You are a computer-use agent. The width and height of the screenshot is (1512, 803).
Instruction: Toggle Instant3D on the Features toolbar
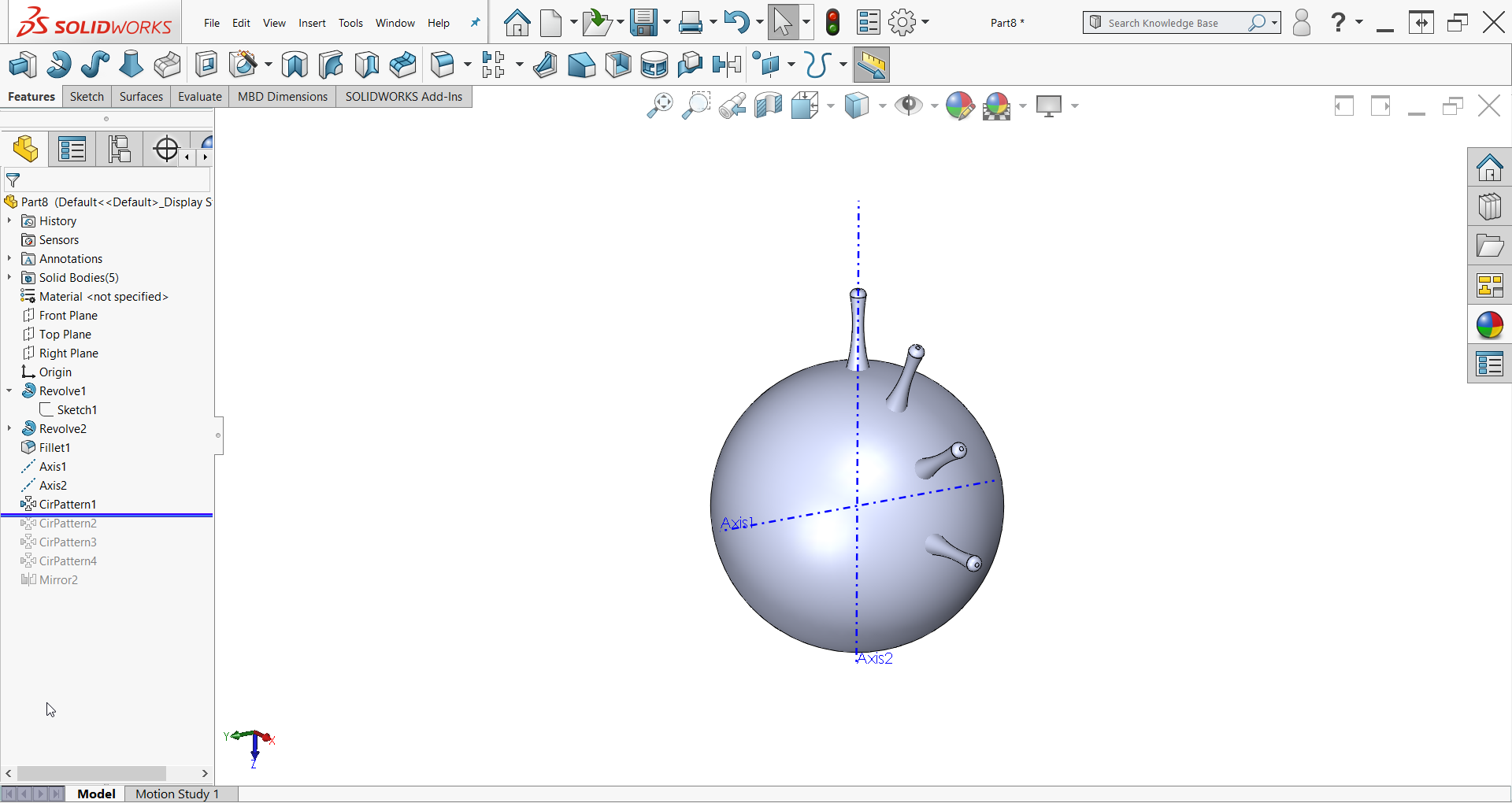pos(872,65)
